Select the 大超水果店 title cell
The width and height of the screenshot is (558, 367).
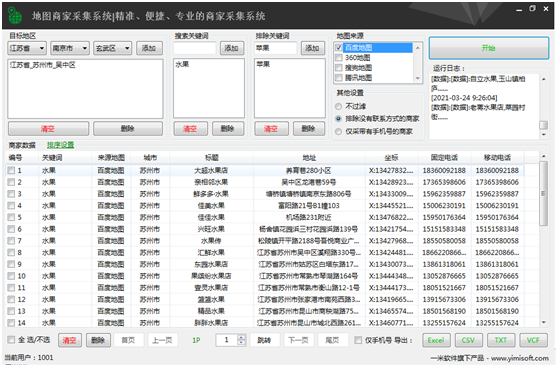pyautogui.click(x=211, y=171)
